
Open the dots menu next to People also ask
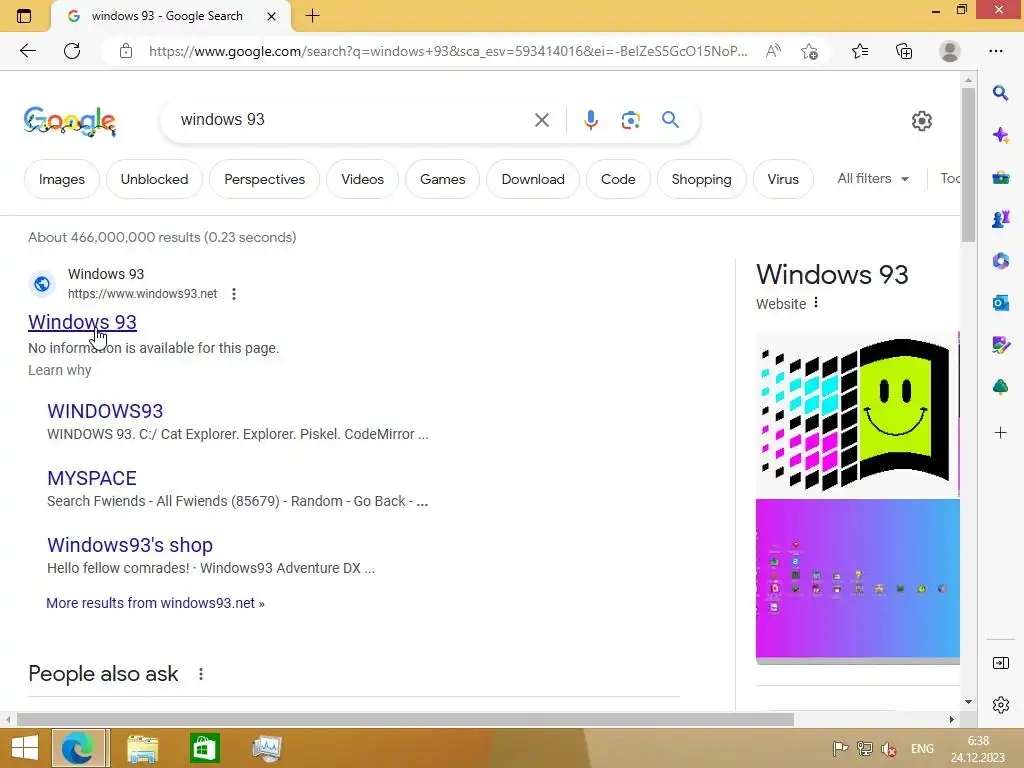pyautogui.click(x=201, y=674)
